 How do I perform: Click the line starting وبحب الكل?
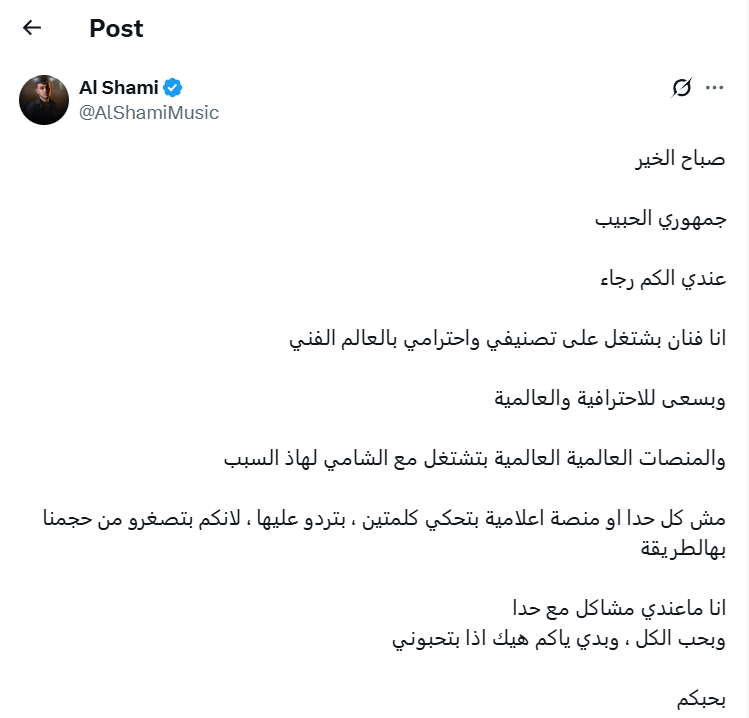point(559,639)
